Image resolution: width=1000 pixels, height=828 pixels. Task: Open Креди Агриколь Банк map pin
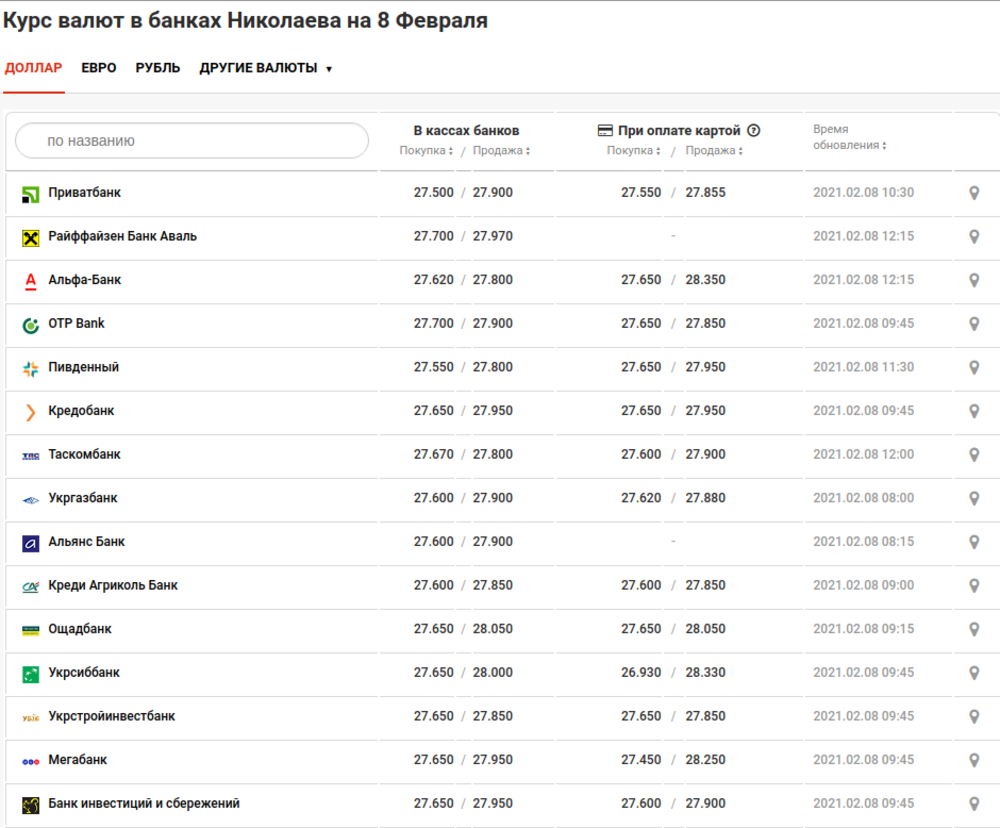point(974,586)
